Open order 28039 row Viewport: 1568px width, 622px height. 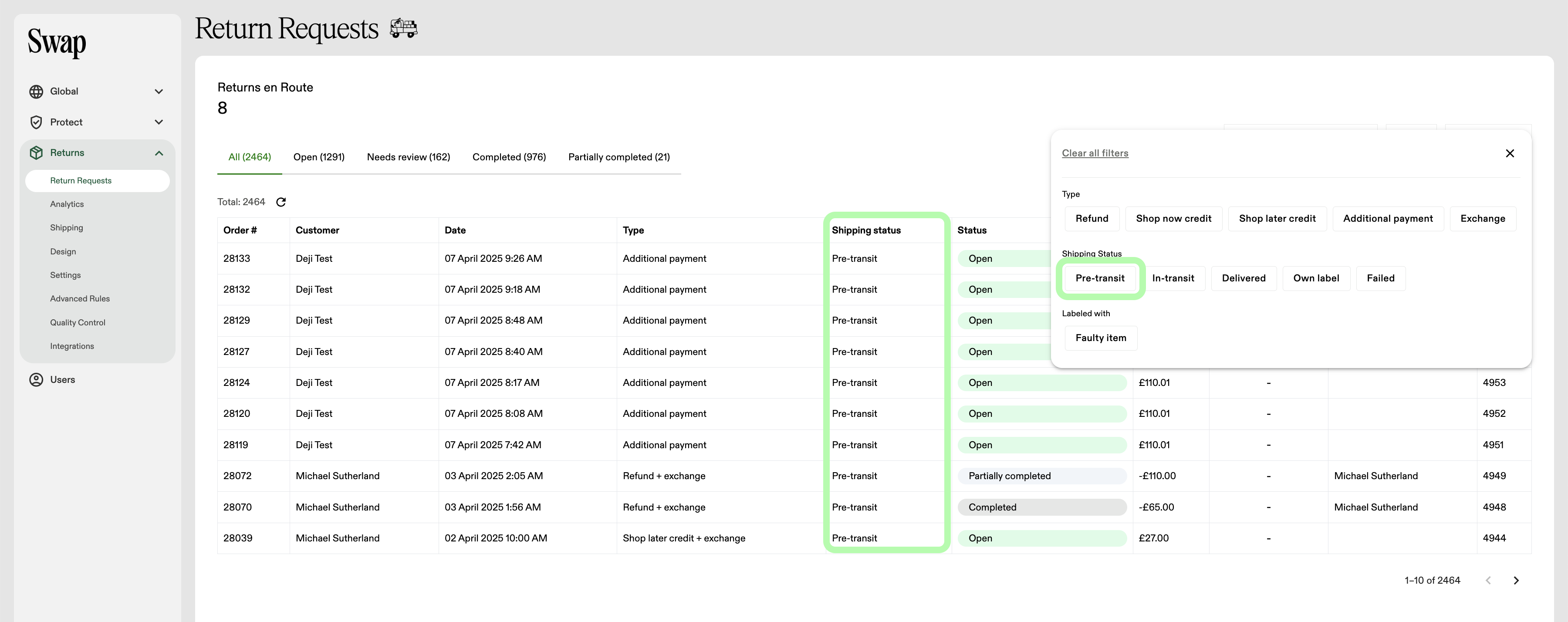pyautogui.click(x=874, y=539)
